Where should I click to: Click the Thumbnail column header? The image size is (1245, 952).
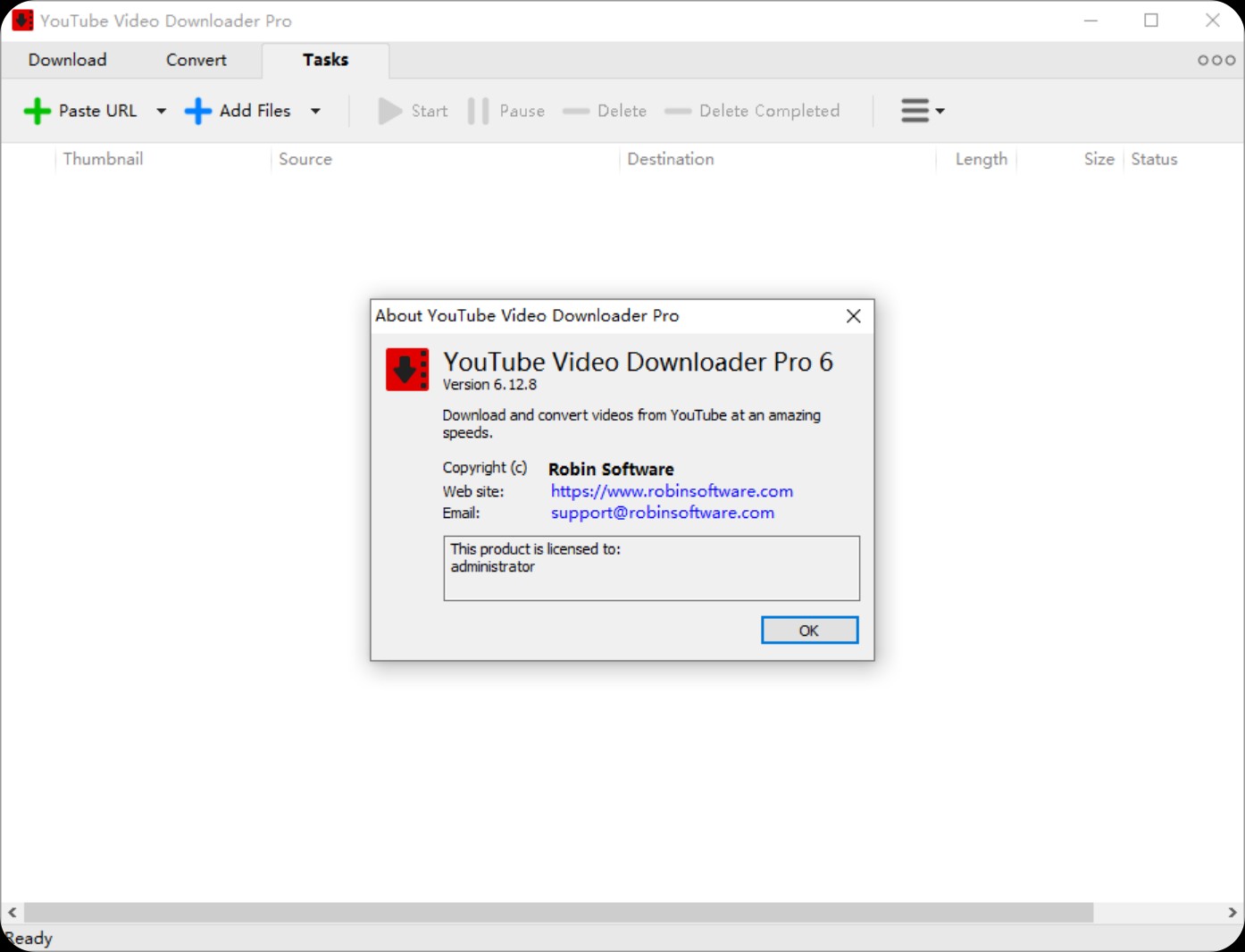click(x=103, y=159)
